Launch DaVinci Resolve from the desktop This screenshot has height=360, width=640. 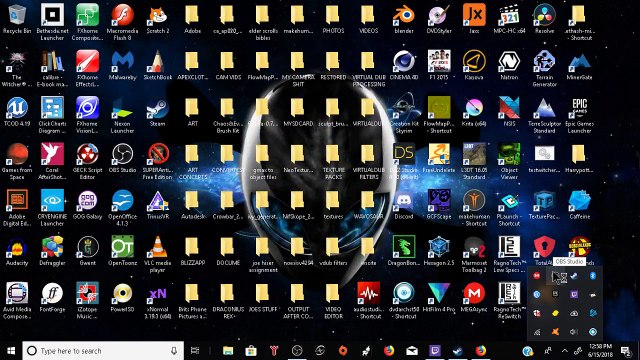click(x=544, y=19)
